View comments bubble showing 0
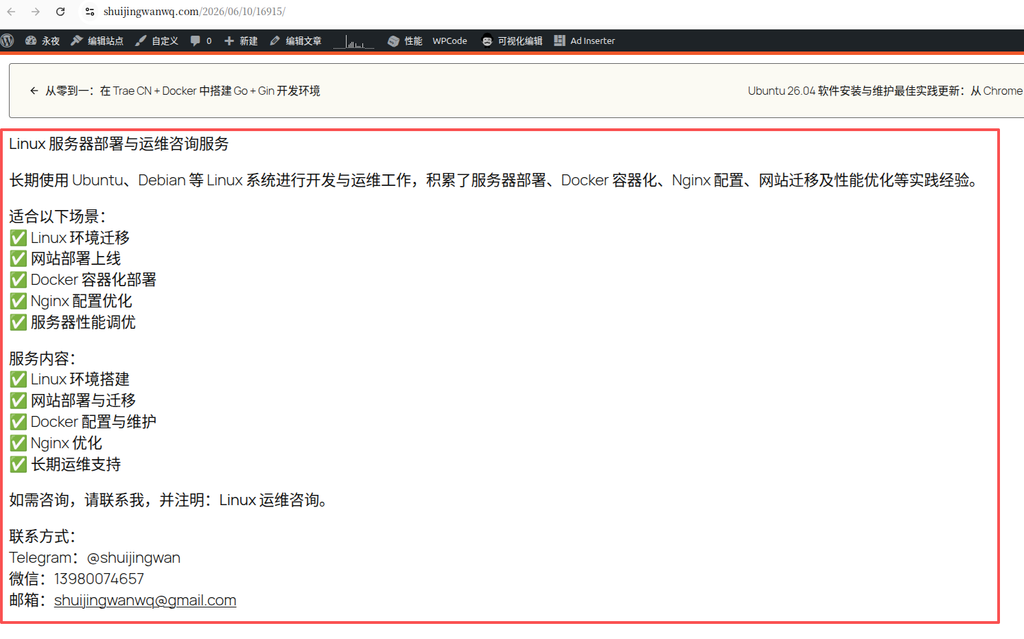The width and height of the screenshot is (1024, 639). click(x=201, y=41)
